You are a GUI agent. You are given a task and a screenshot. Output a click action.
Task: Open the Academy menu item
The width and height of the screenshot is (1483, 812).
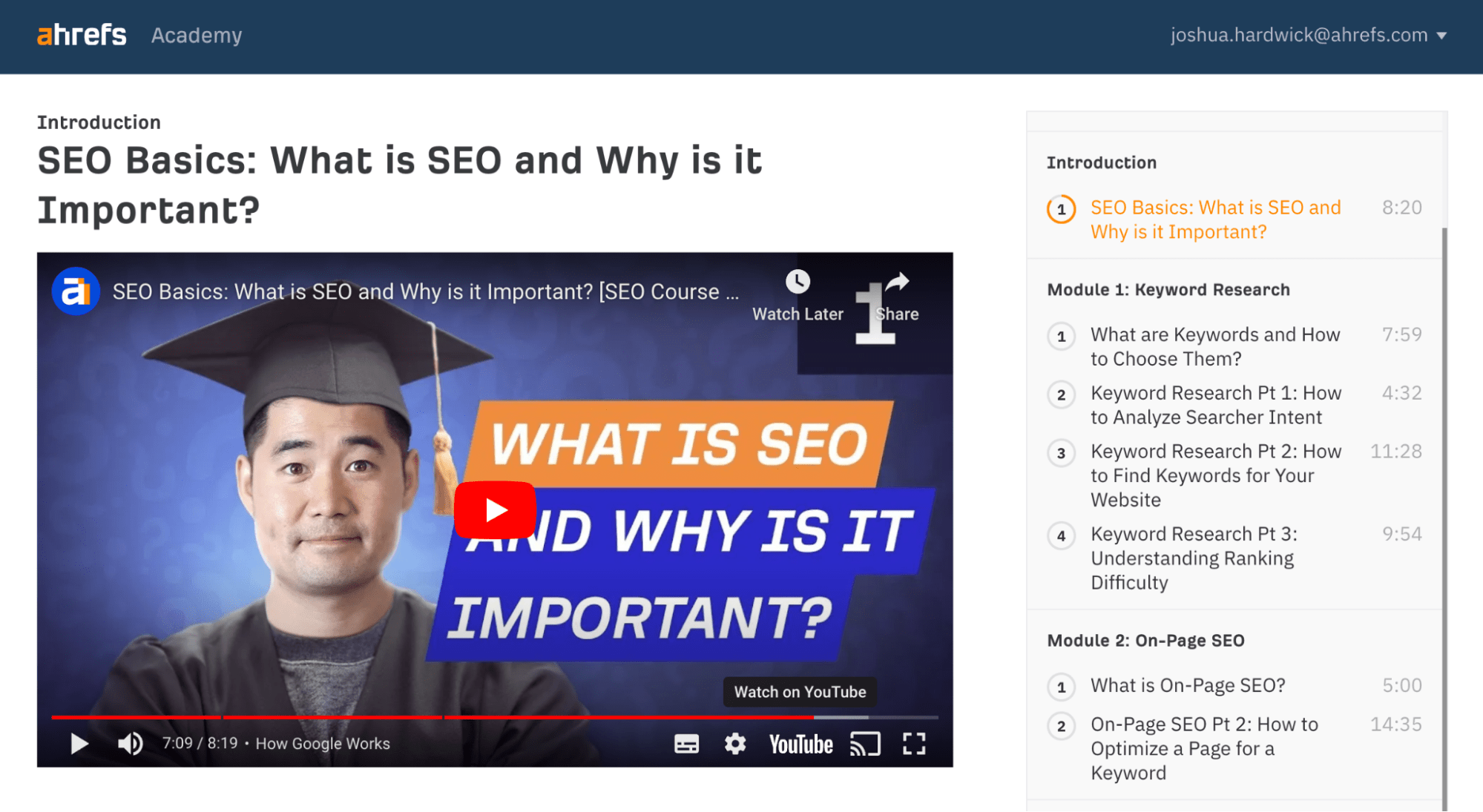[196, 35]
